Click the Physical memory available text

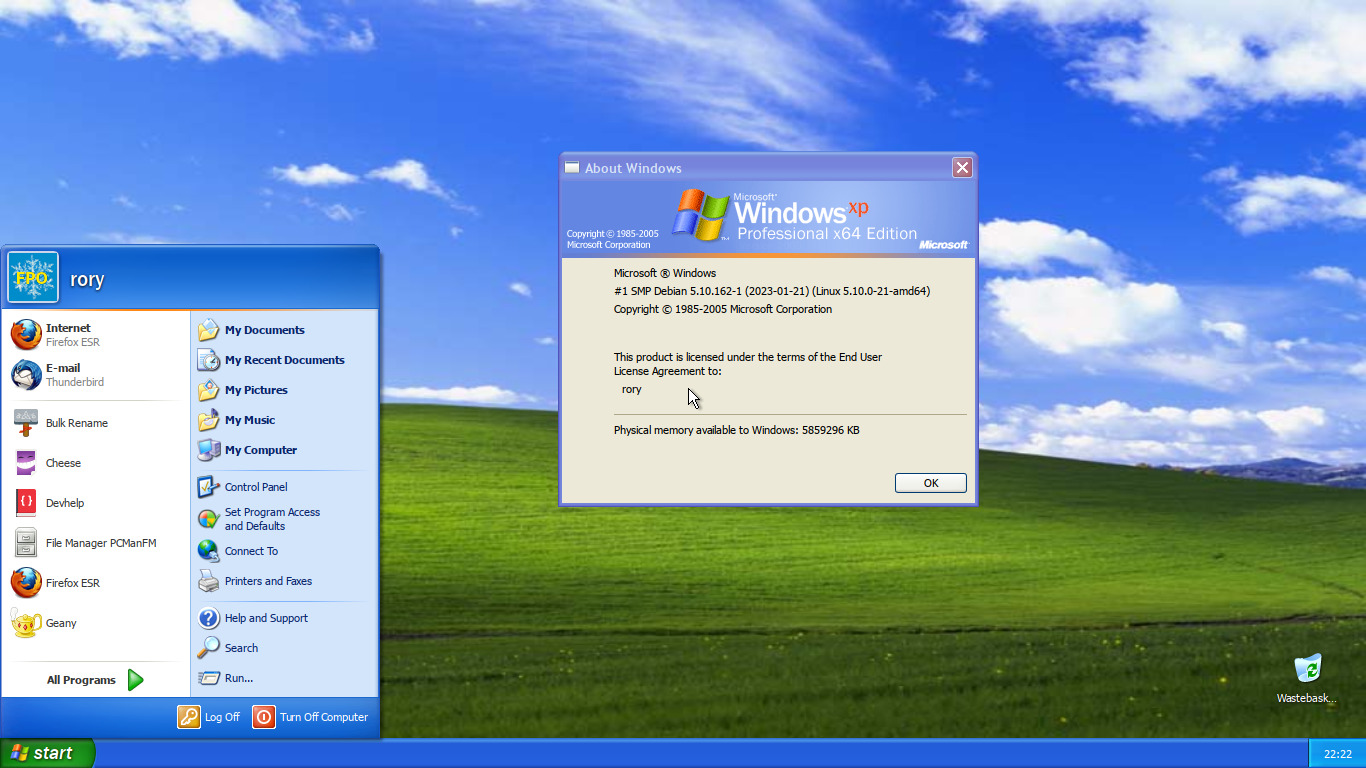tap(737, 430)
